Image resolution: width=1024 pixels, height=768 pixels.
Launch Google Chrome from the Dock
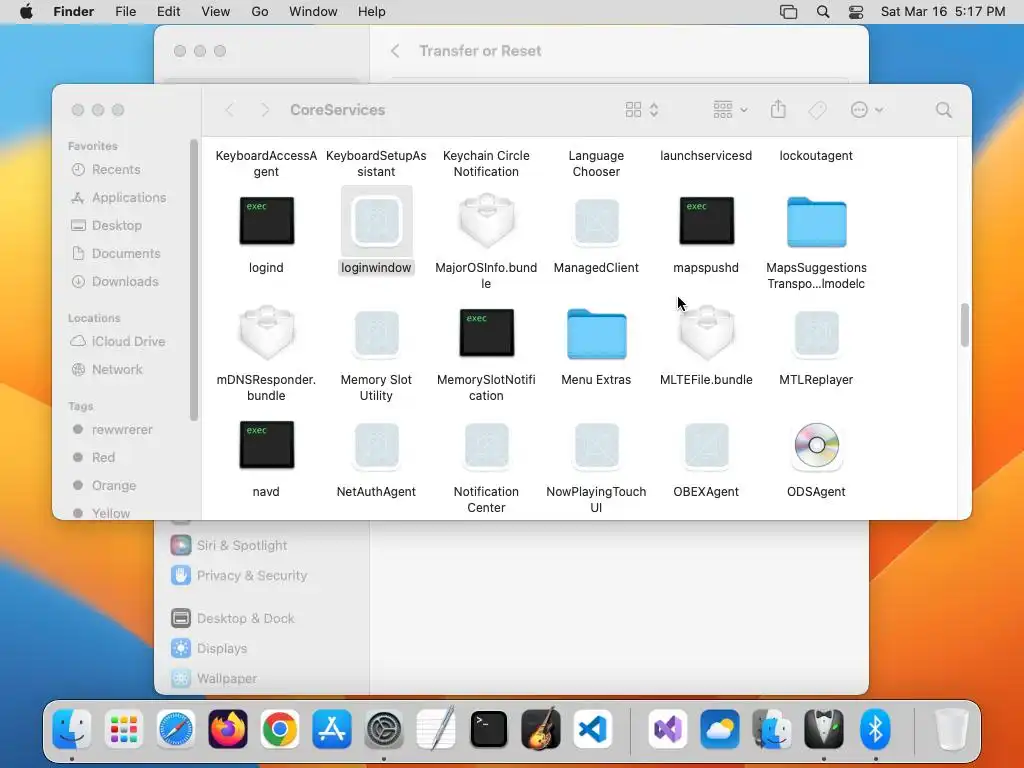[280, 729]
